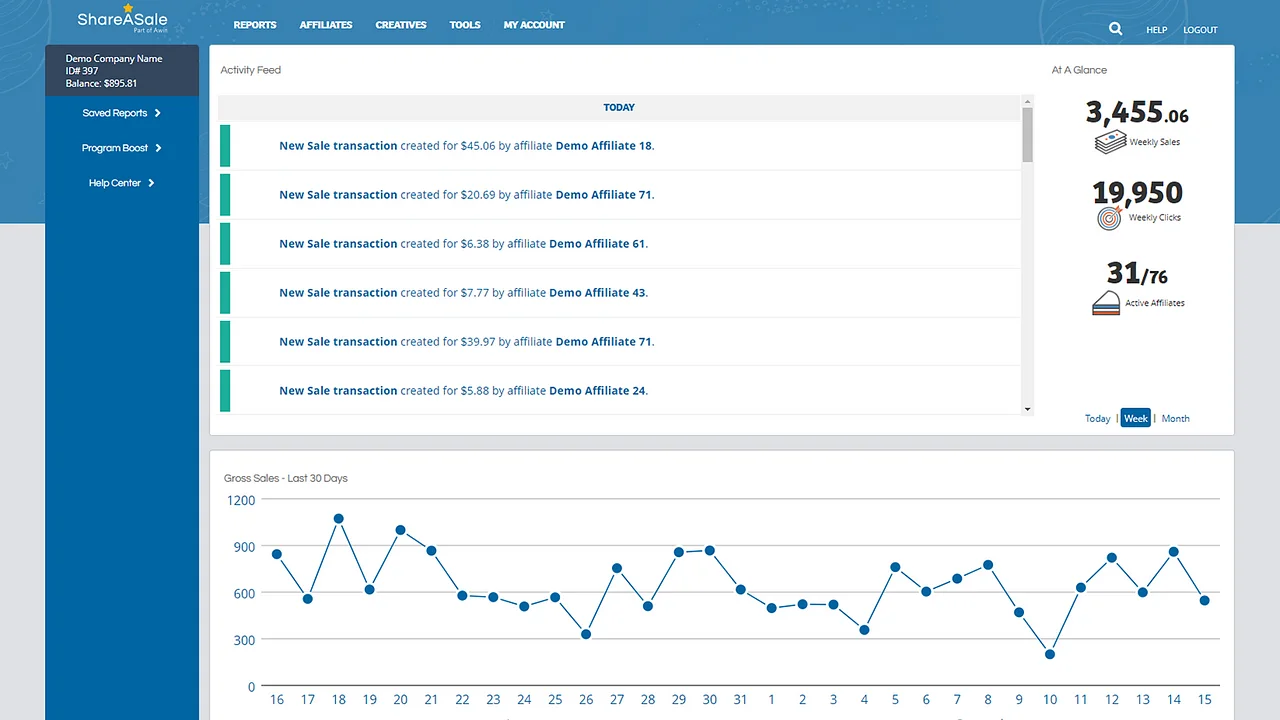This screenshot has height=720, width=1280.
Task: Open the Reports menu
Action: tap(255, 25)
